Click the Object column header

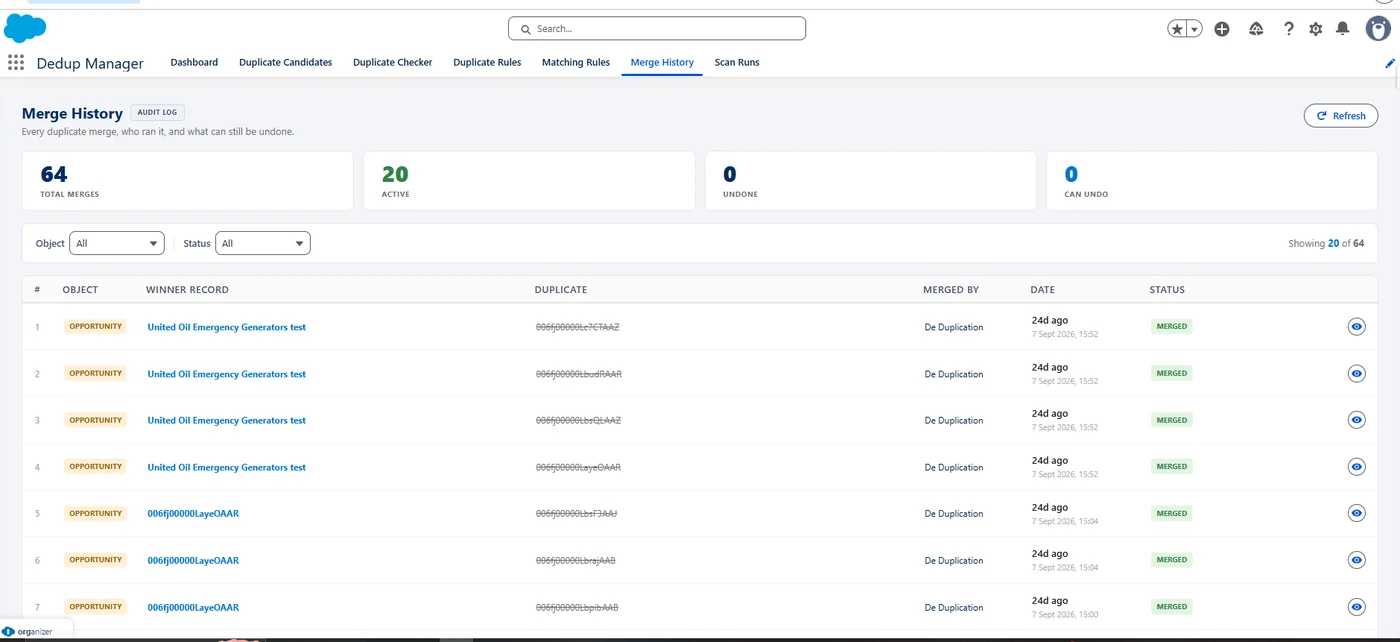click(80, 290)
